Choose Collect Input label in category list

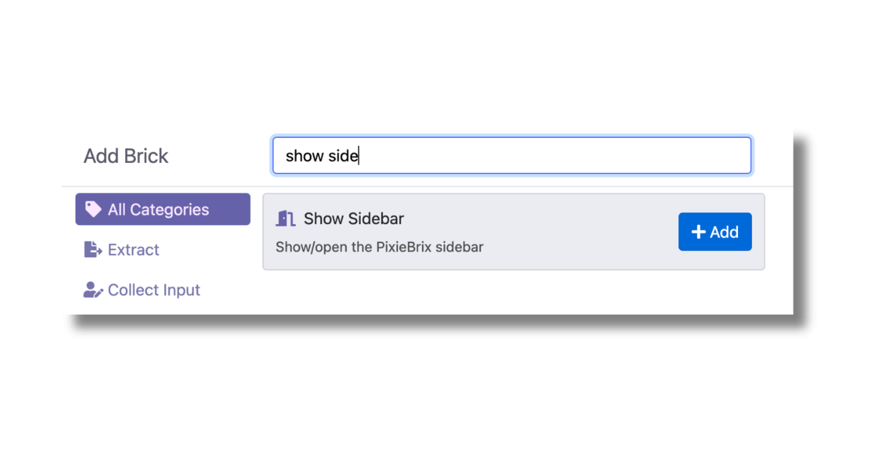pyautogui.click(x=154, y=290)
